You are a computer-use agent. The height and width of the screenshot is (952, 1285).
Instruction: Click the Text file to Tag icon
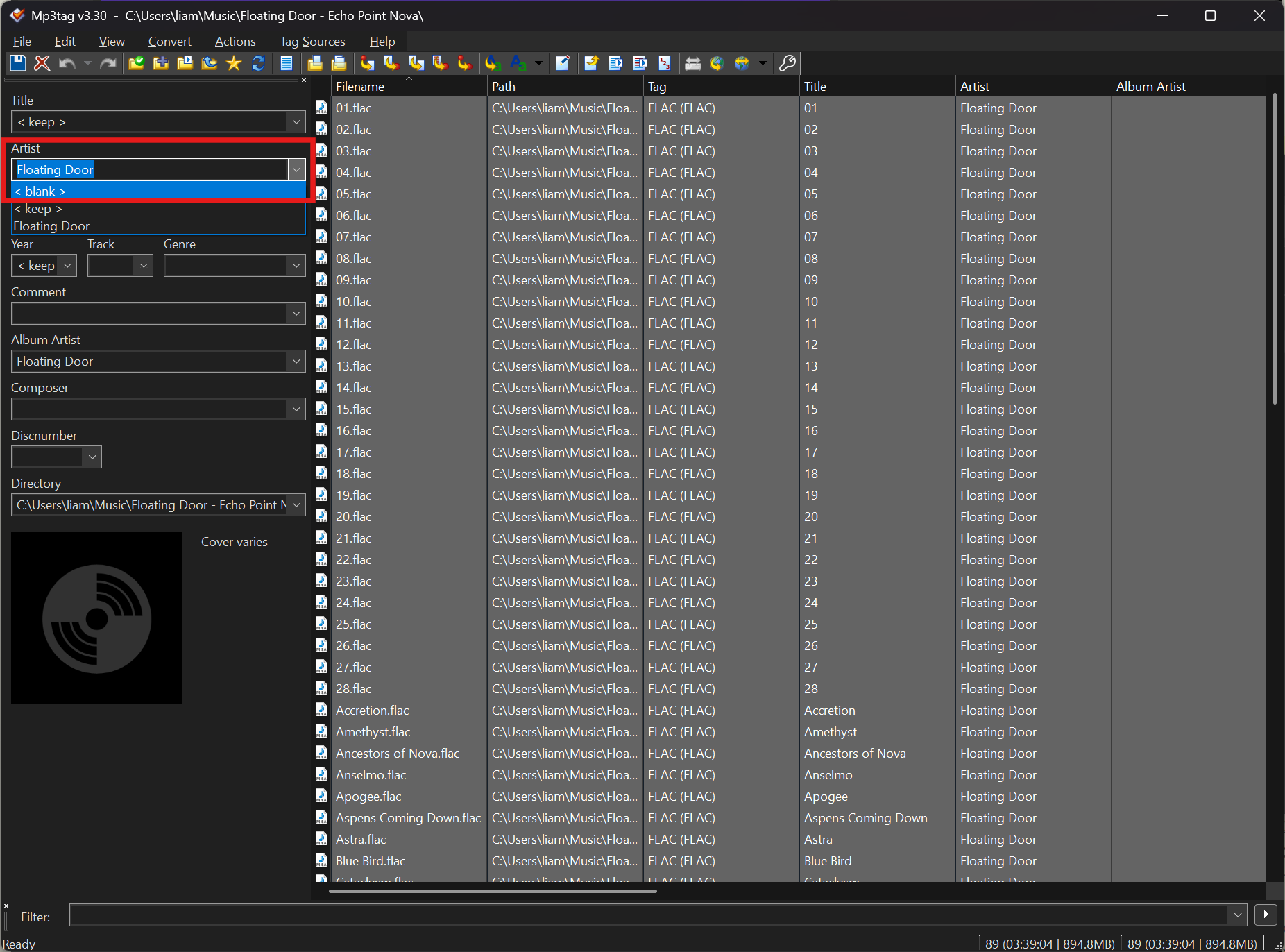[441, 63]
